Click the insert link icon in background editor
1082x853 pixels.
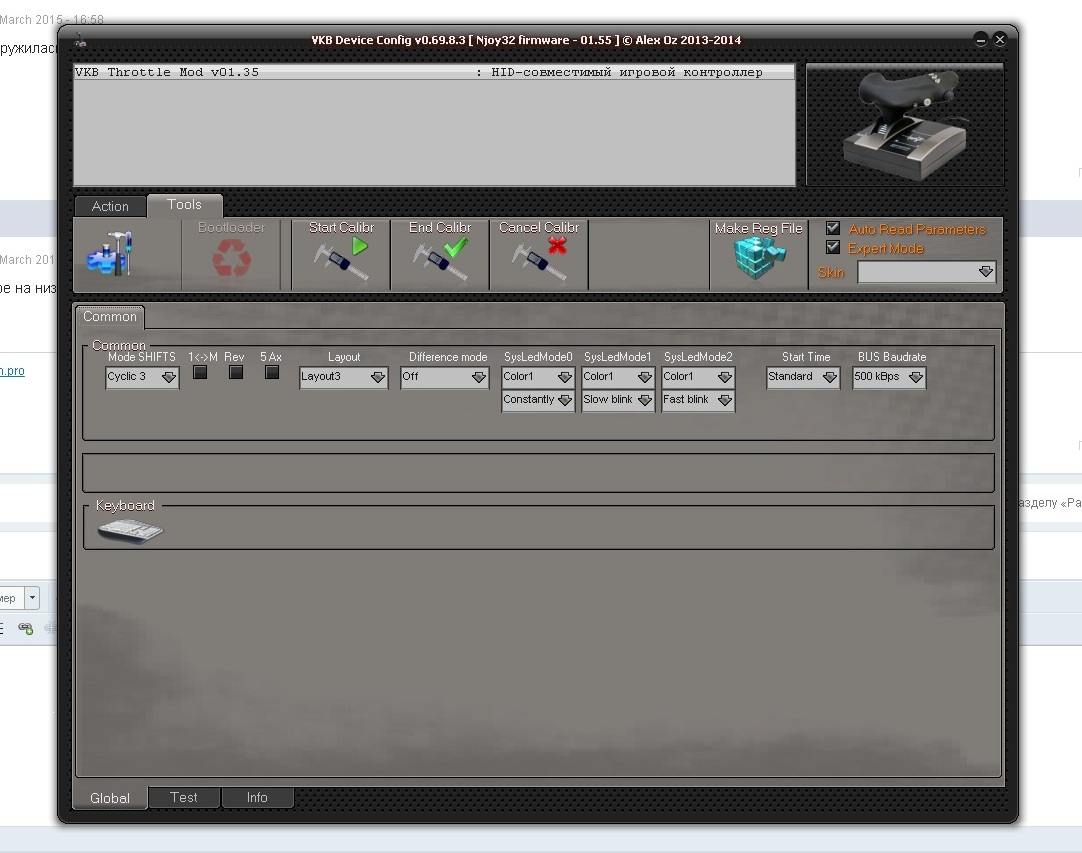click(x=25, y=628)
